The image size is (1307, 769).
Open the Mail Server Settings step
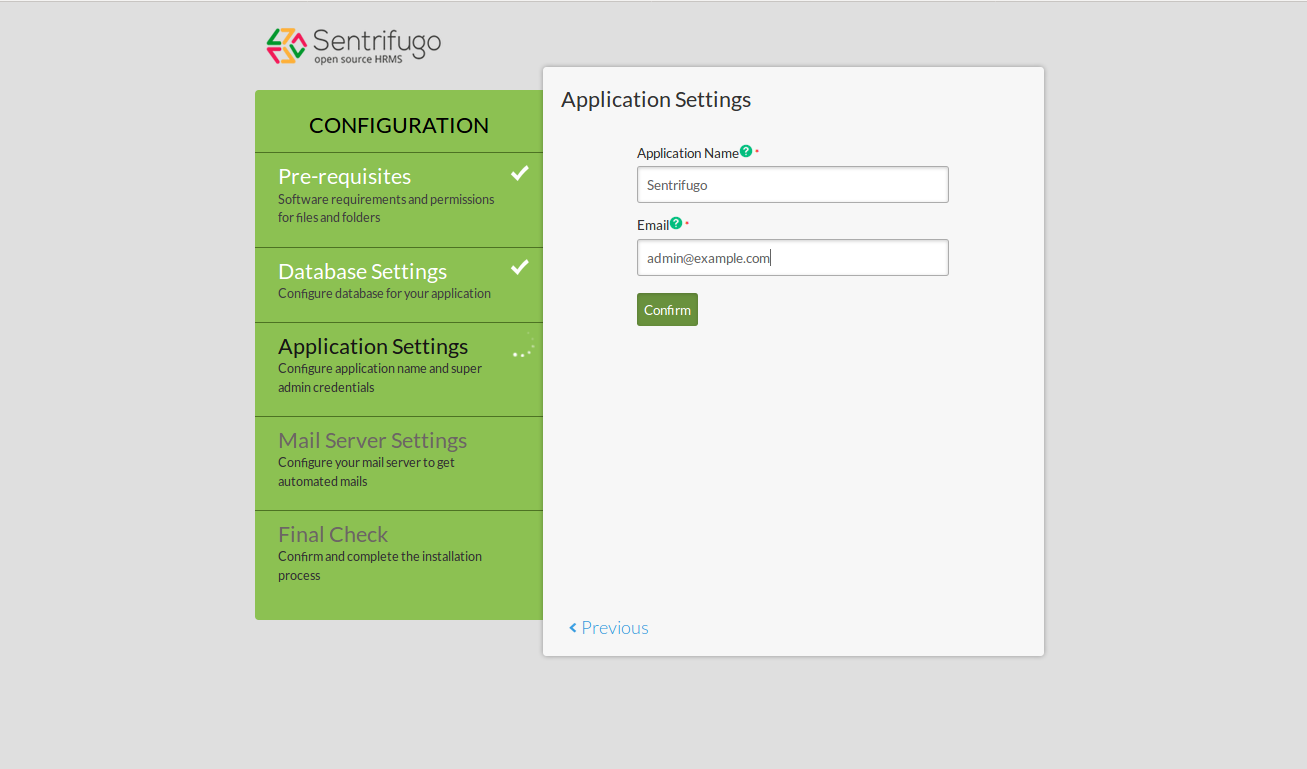click(399, 463)
